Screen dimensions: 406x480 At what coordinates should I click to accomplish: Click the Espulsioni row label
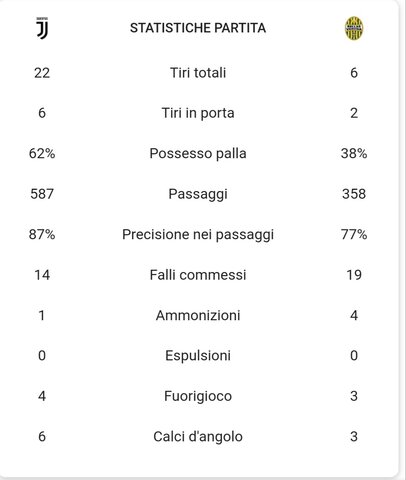click(198, 356)
